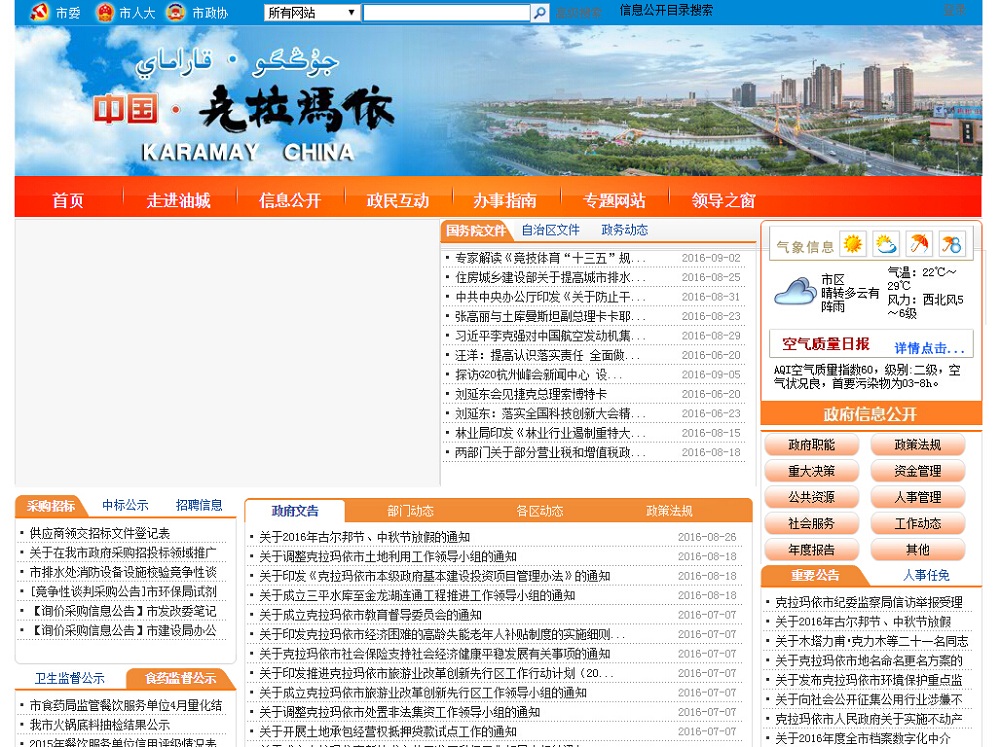The width and height of the screenshot is (1000, 747).
Task: Switch to the 重要公告 tab
Action: 815,575
